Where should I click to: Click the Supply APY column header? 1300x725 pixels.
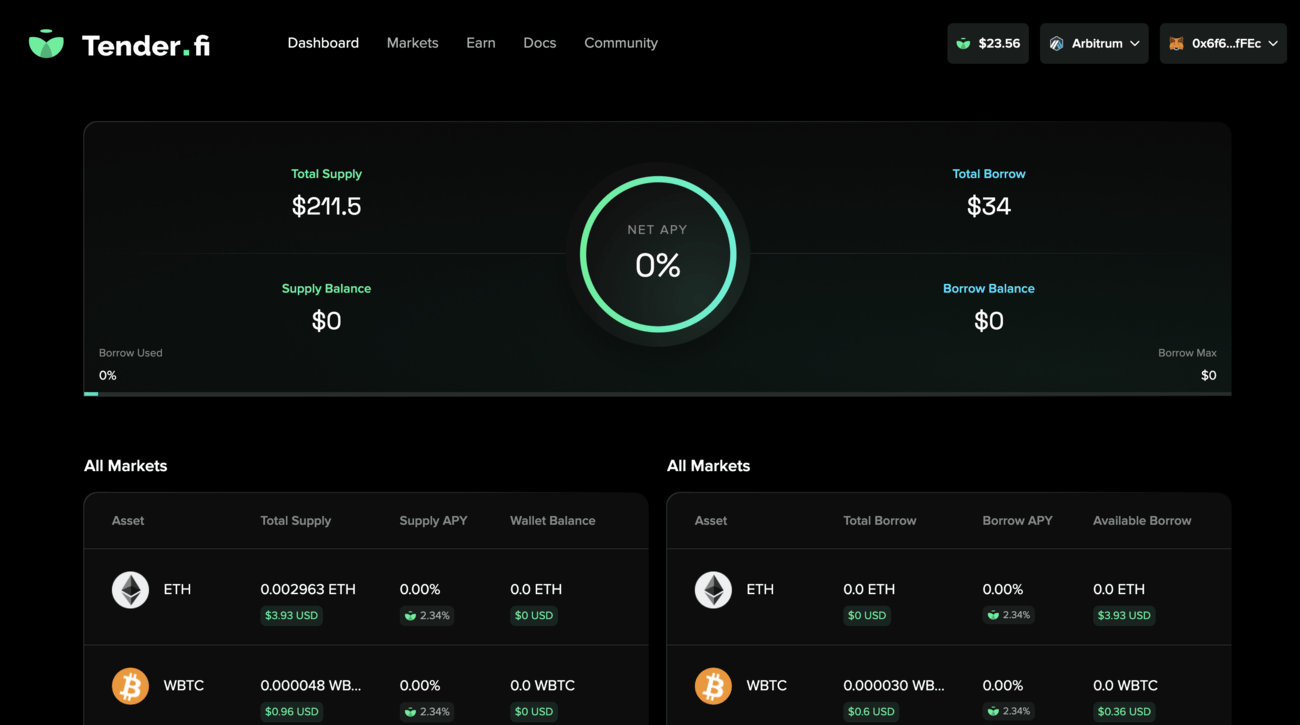click(x=433, y=521)
